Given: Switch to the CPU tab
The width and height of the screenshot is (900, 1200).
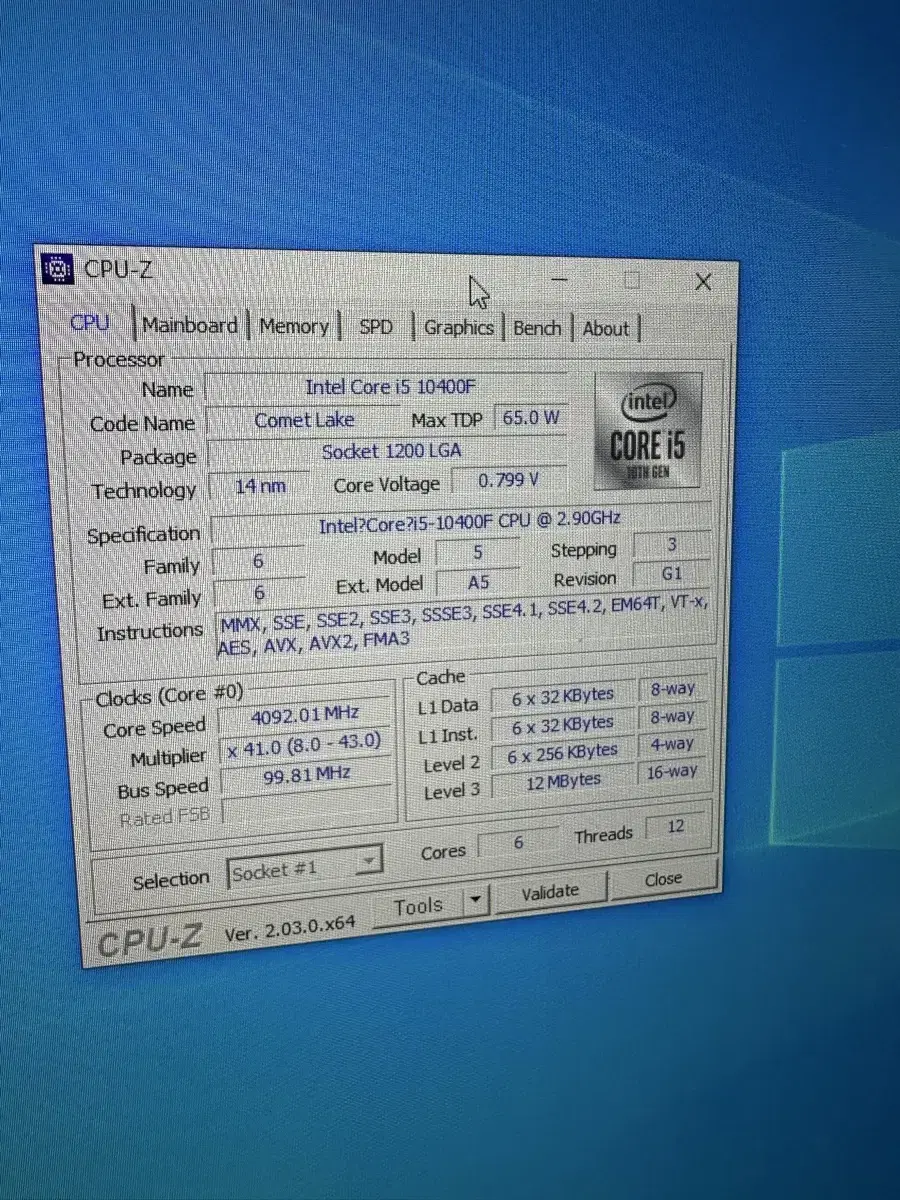Looking at the screenshot, I should (90, 323).
